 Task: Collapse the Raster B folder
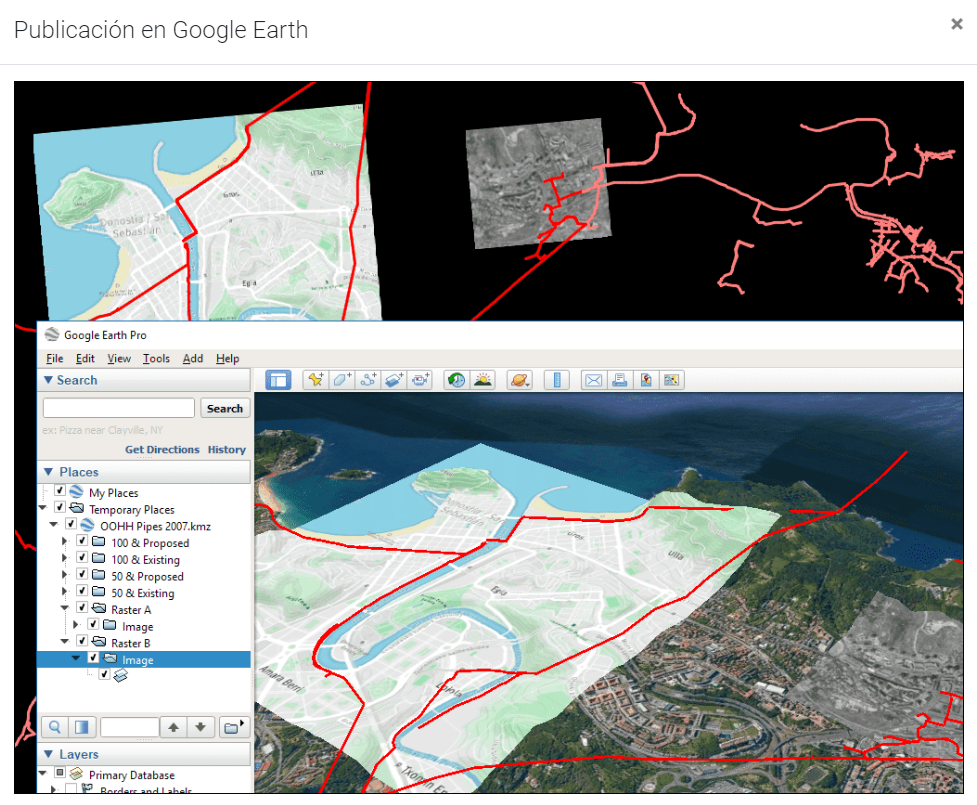tap(65, 641)
